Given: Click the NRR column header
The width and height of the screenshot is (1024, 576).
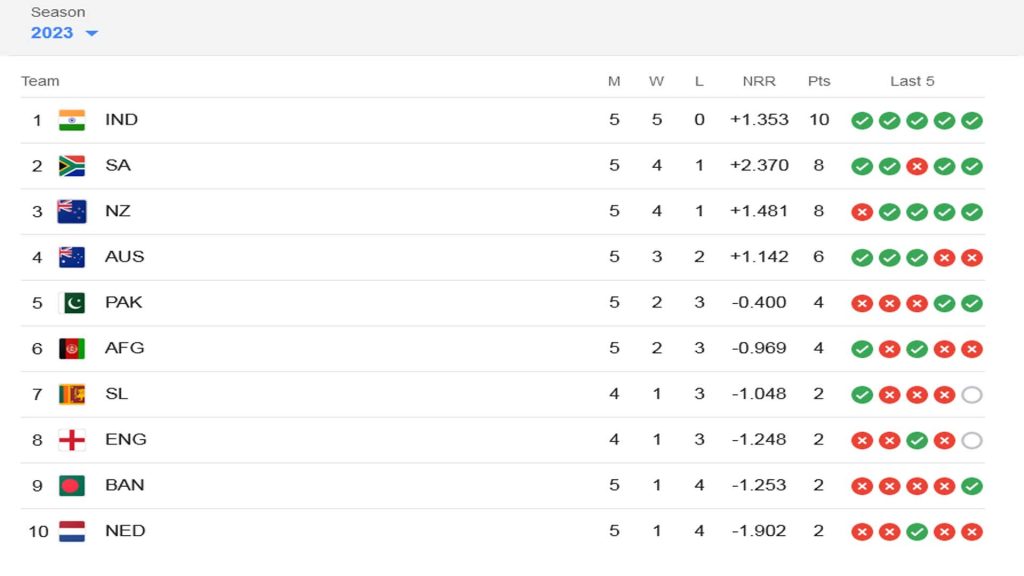Looking at the screenshot, I should [759, 81].
